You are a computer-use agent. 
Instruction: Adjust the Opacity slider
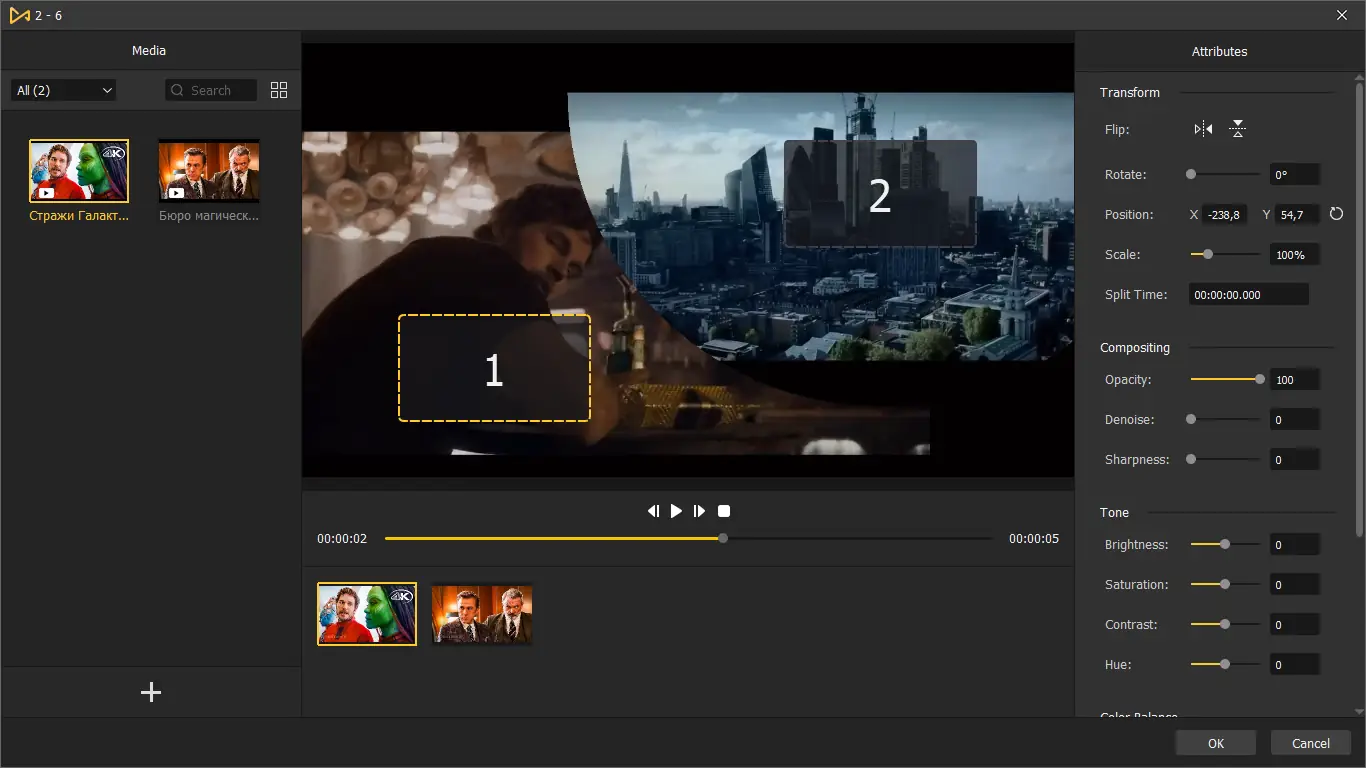click(x=1225, y=379)
